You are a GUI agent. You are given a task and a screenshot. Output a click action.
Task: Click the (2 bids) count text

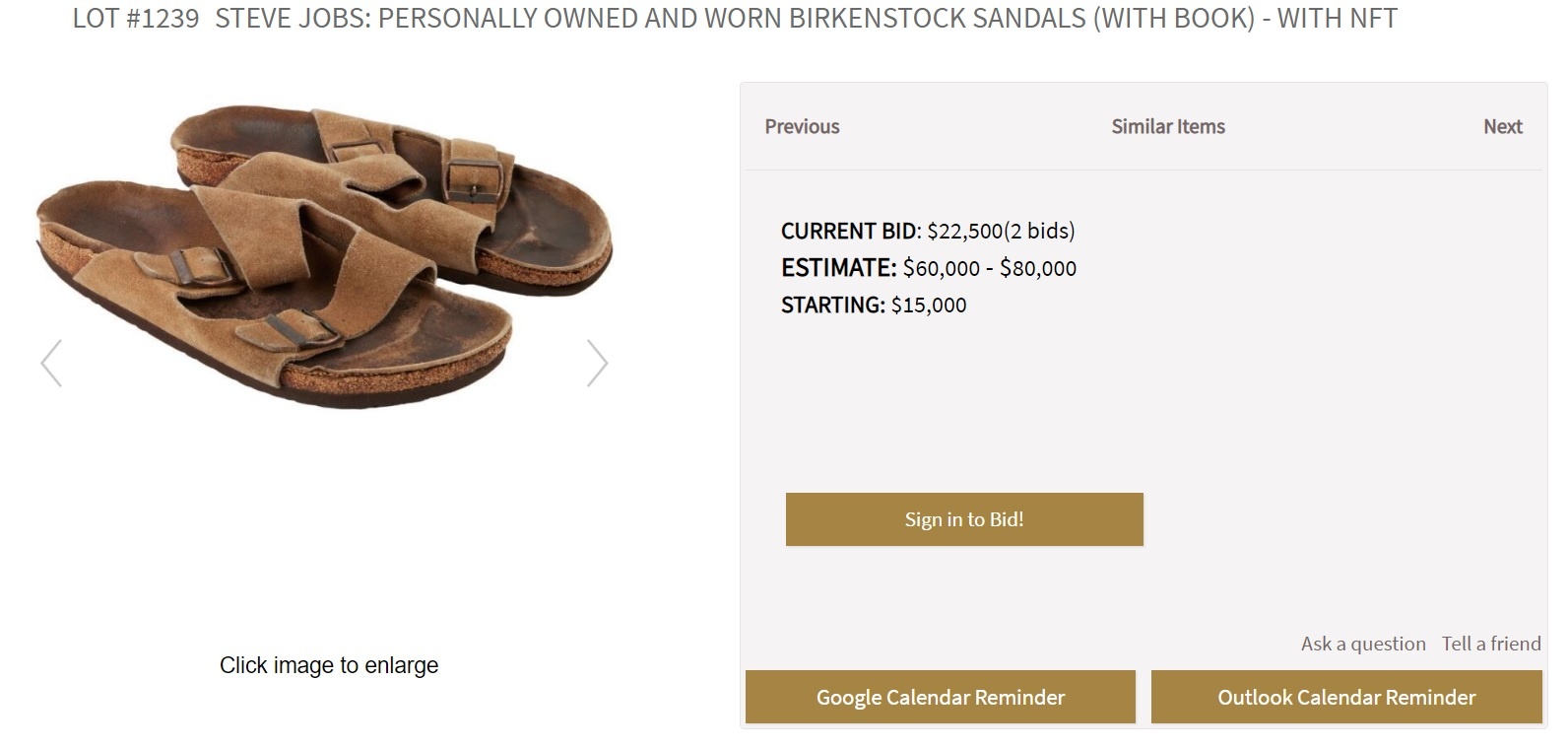click(1040, 231)
